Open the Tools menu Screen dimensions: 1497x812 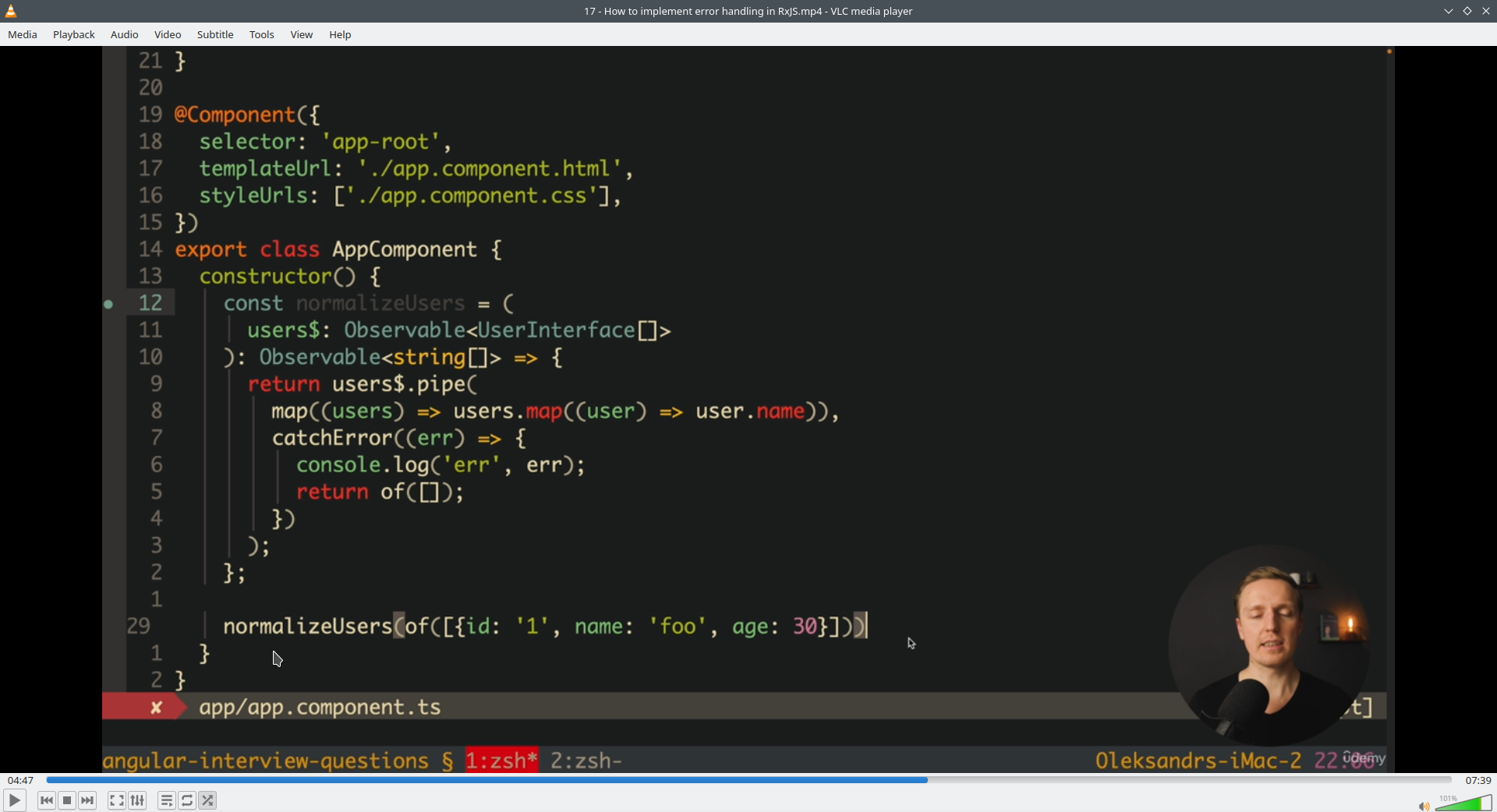point(262,34)
